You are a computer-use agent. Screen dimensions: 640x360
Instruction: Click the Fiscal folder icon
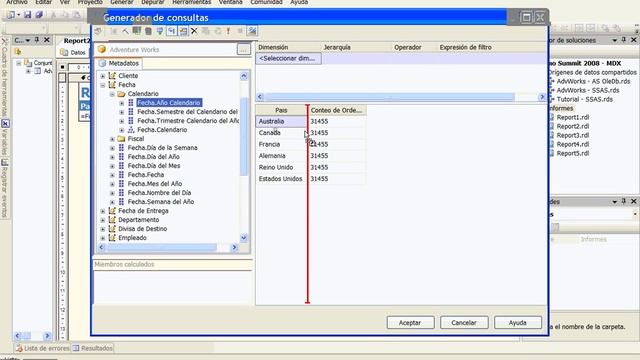click(x=121, y=139)
